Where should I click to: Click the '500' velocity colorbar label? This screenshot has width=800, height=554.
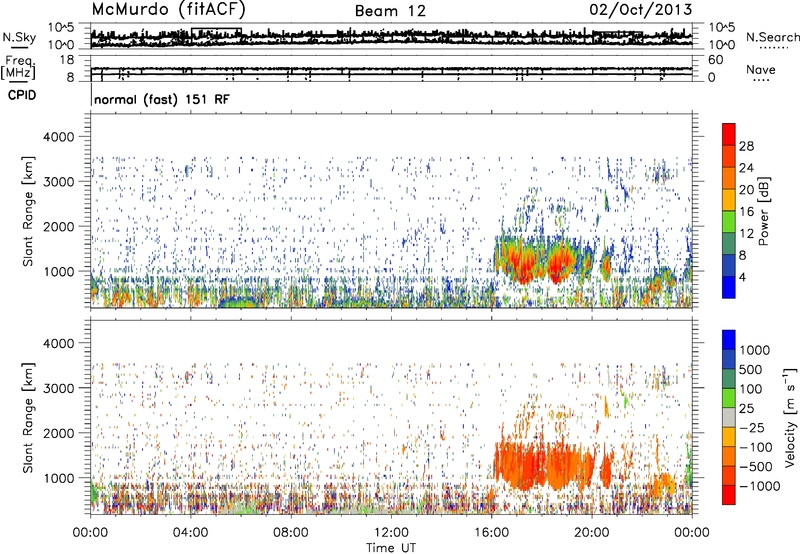pos(751,369)
